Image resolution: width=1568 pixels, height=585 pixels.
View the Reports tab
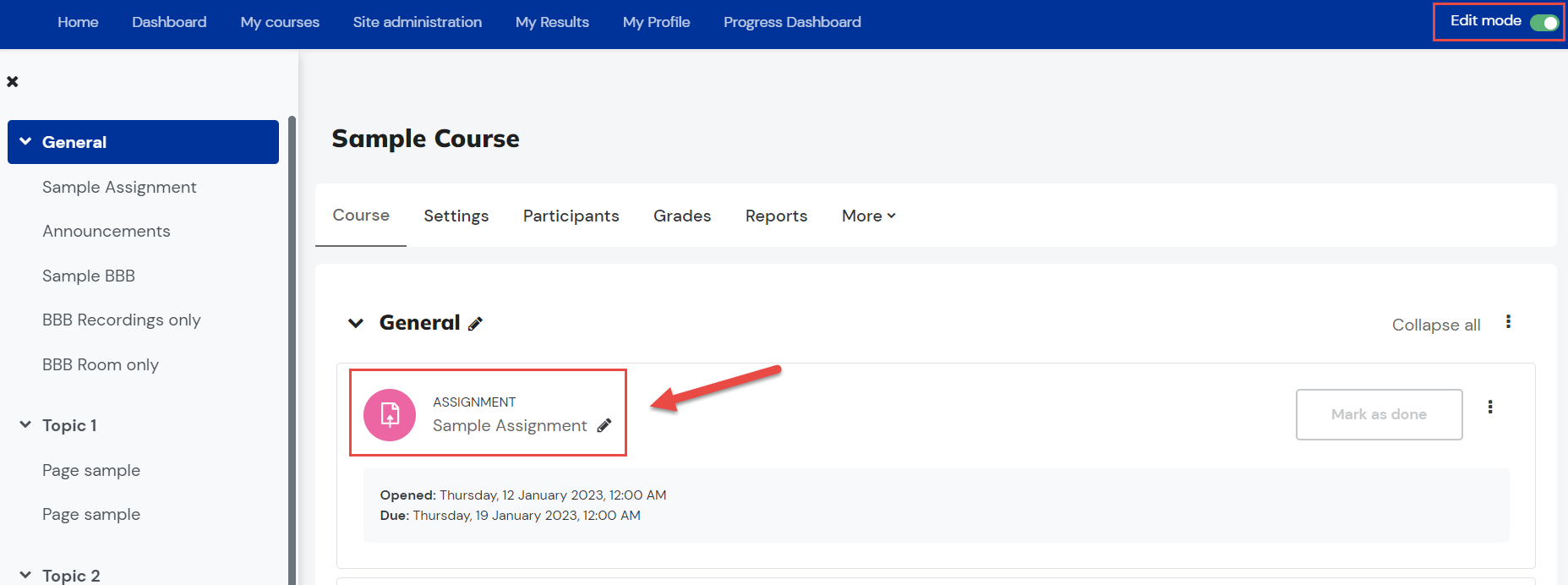[x=777, y=216]
